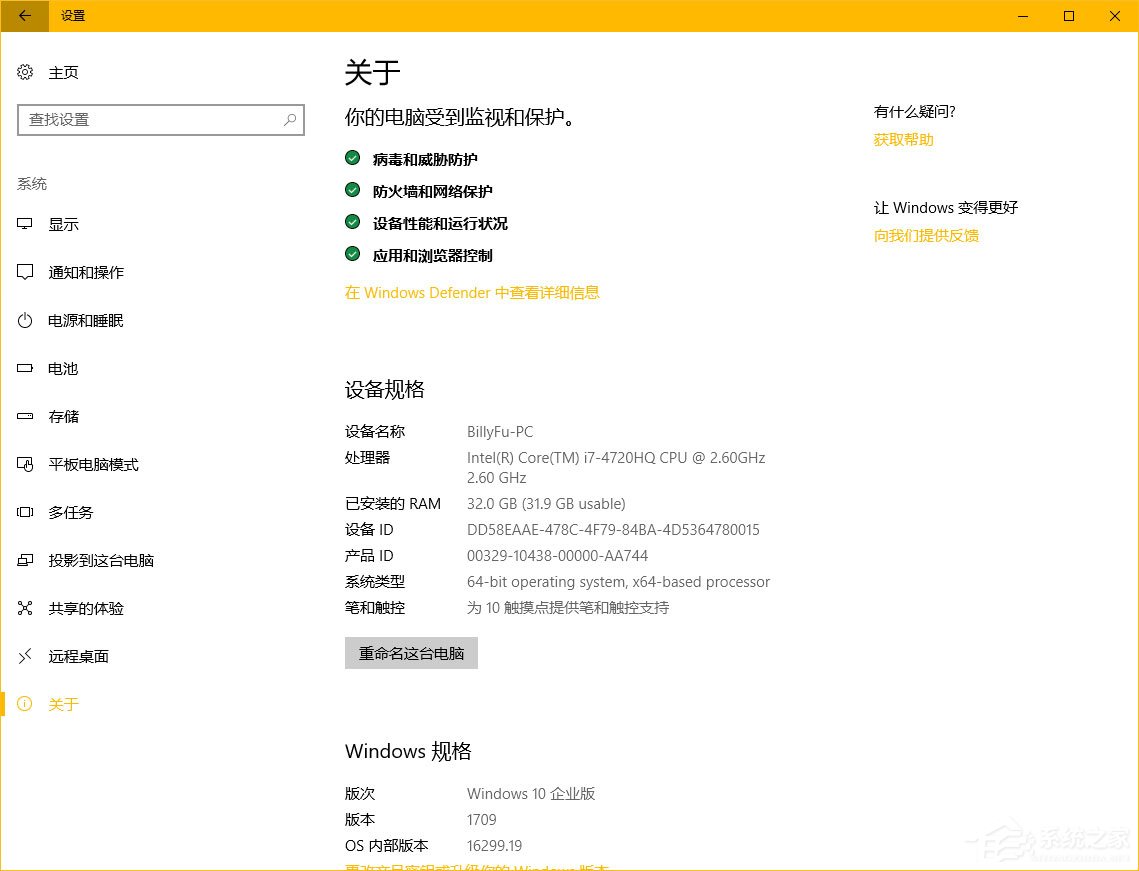Click the settings gear next to 主页
The height and width of the screenshot is (871, 1139).
24,72
